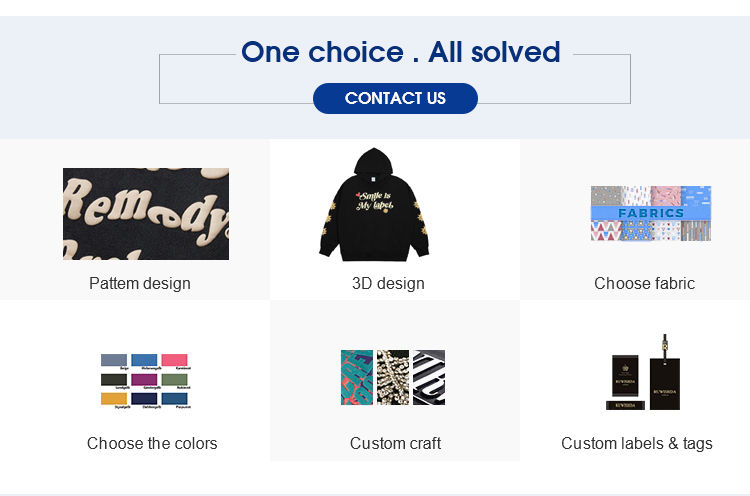Open the Choose fabric label
Viewport: 750px width, 496px height.
coord(644,283)
